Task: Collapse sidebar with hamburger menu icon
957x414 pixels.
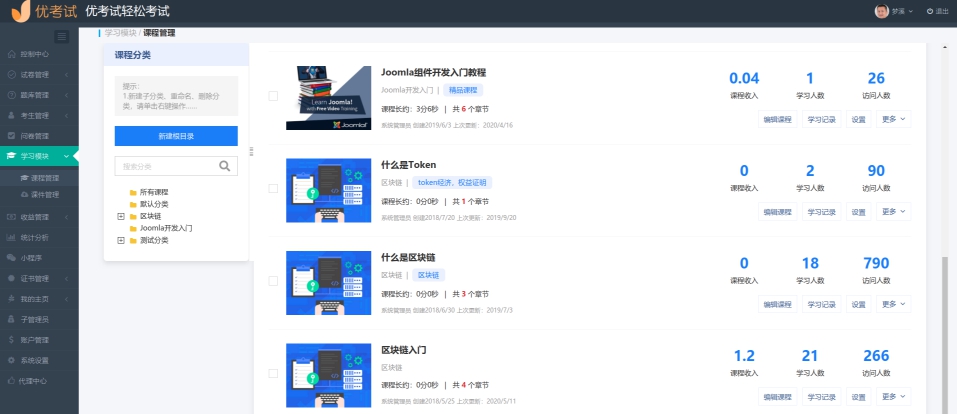Action: click(62, 37)
